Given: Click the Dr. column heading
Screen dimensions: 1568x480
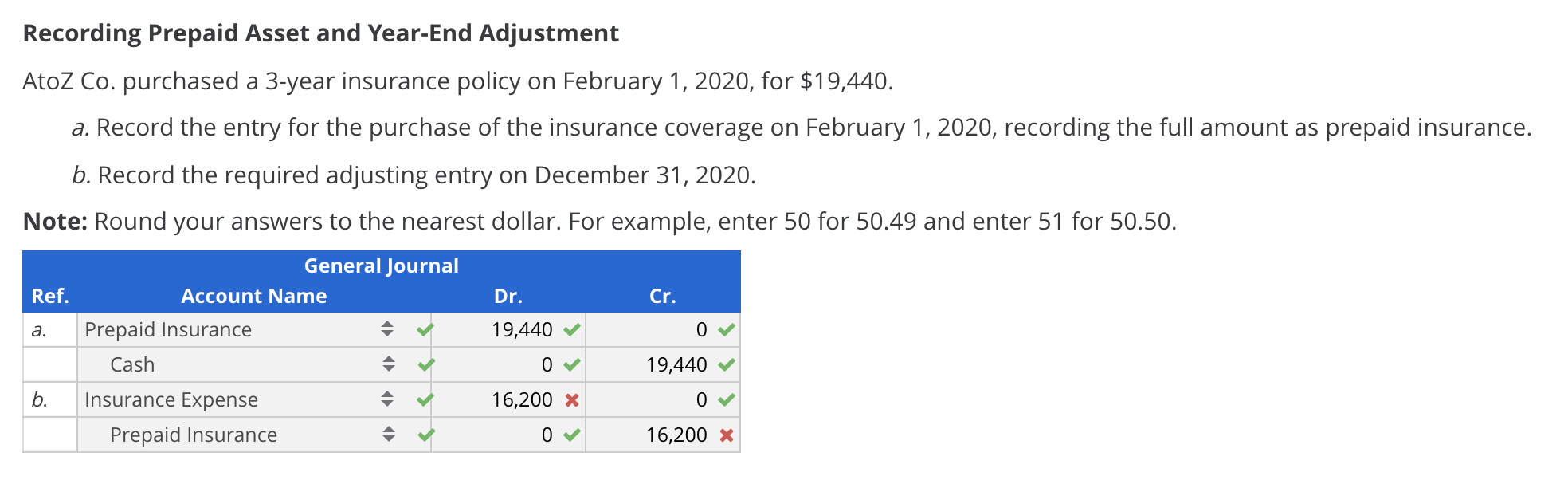Looking at the screenshot, I should point(508,296).
